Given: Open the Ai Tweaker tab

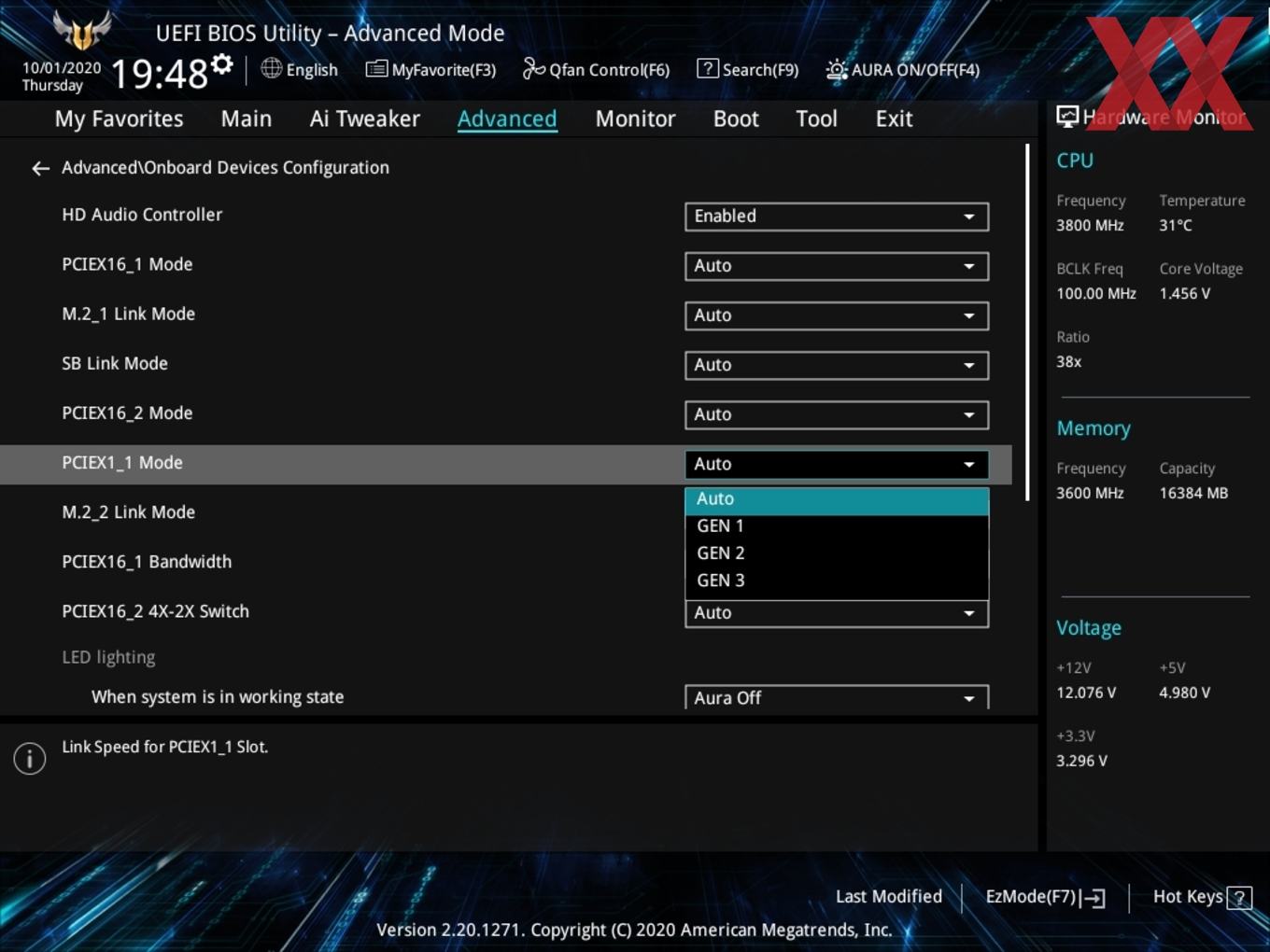Looking at the screenshot, I should pyautogui.click(x=365, y=119).
